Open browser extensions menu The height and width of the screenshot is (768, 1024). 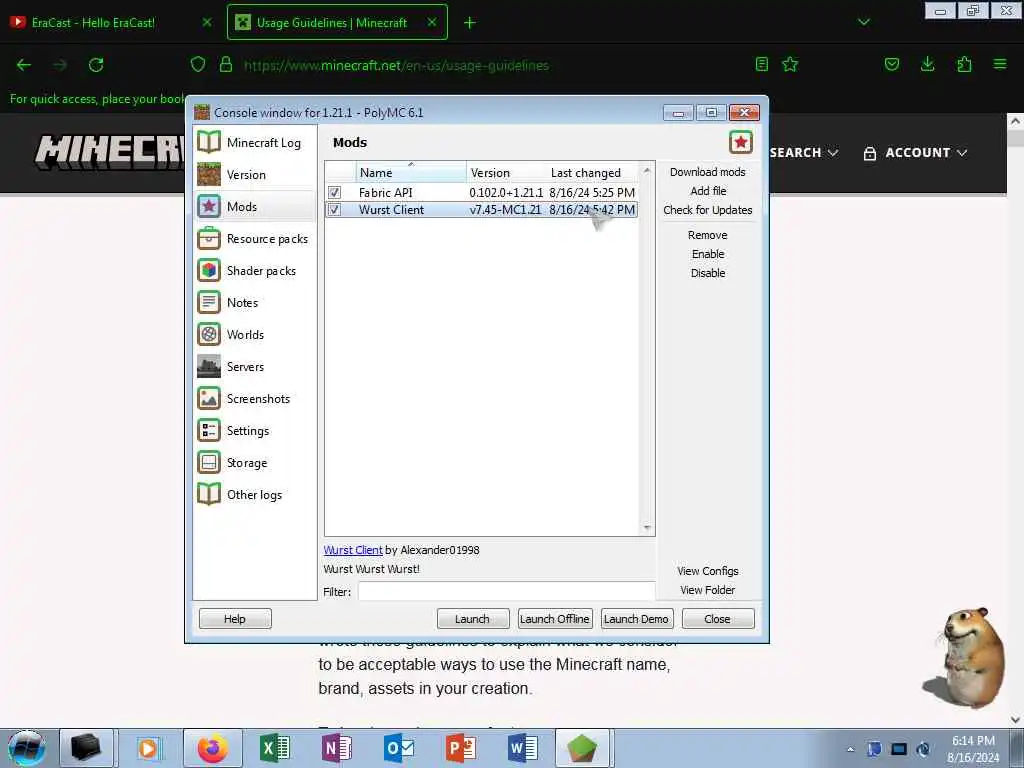964,64
